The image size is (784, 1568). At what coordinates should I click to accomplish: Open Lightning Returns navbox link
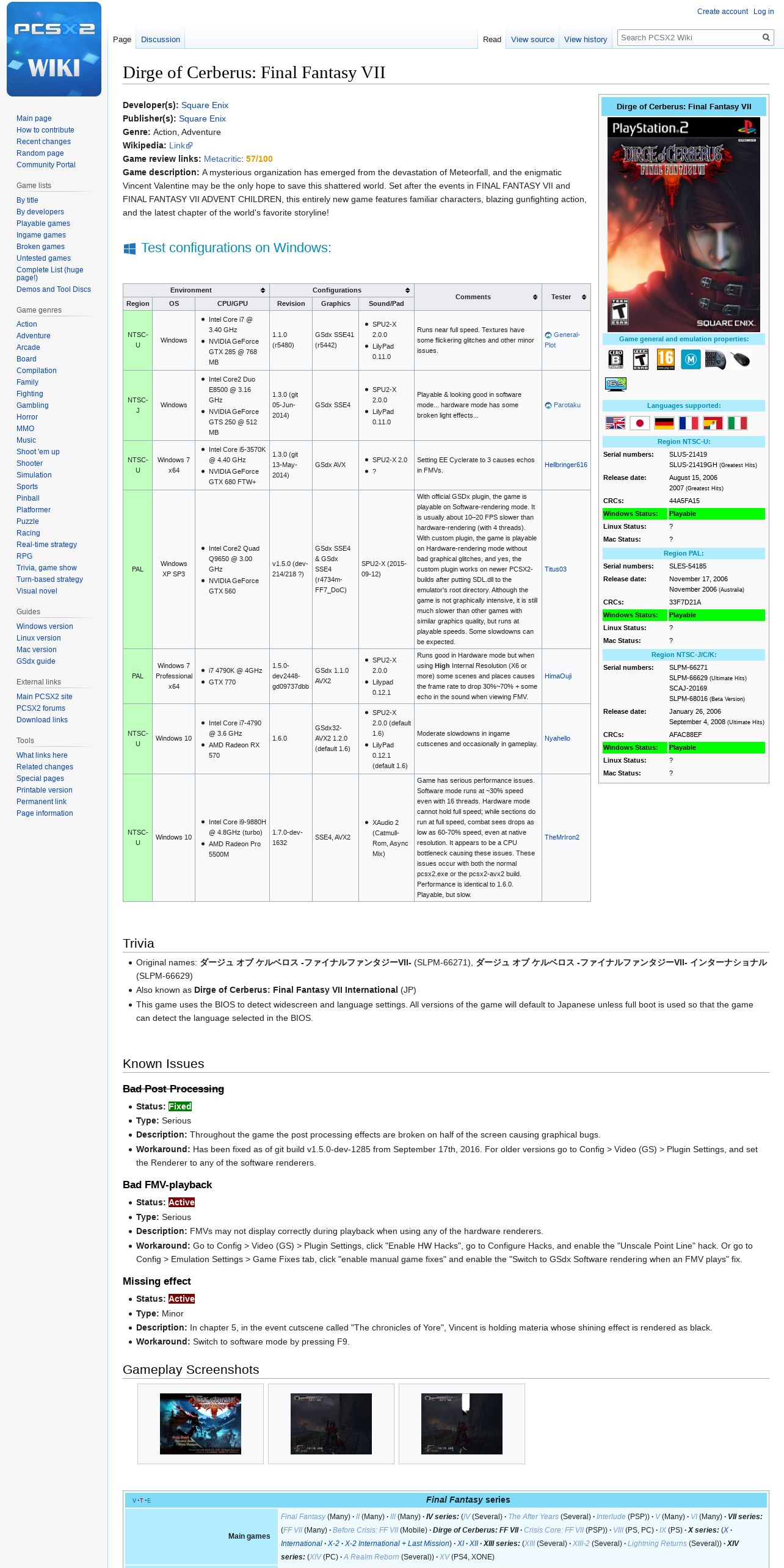(657, 1544)
